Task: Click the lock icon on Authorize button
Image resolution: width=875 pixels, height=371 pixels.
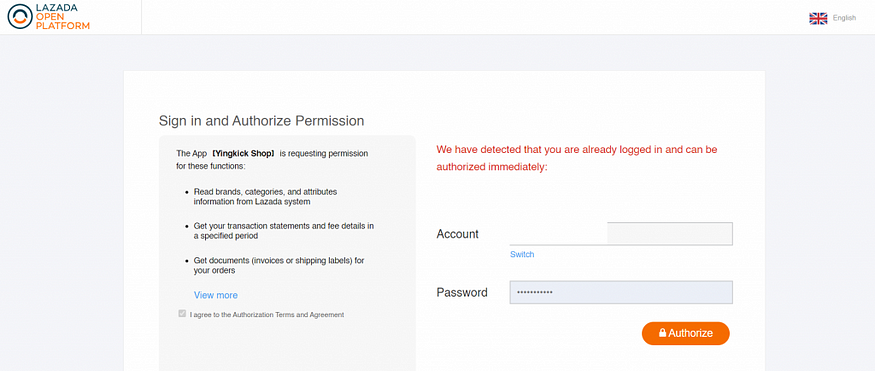Action: 662,333
